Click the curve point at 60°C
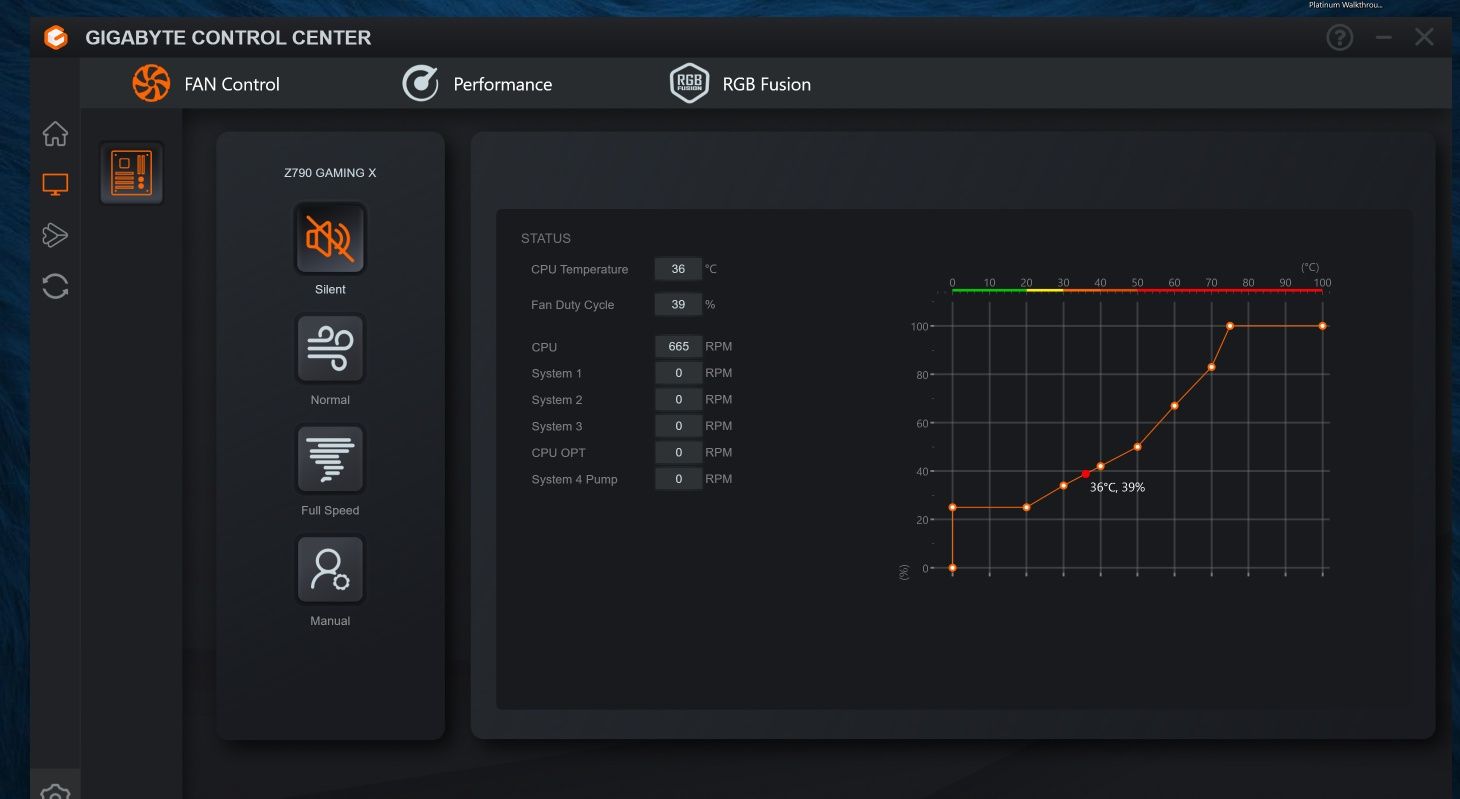Viewport: 1460px width, 799px height. 1174,405
